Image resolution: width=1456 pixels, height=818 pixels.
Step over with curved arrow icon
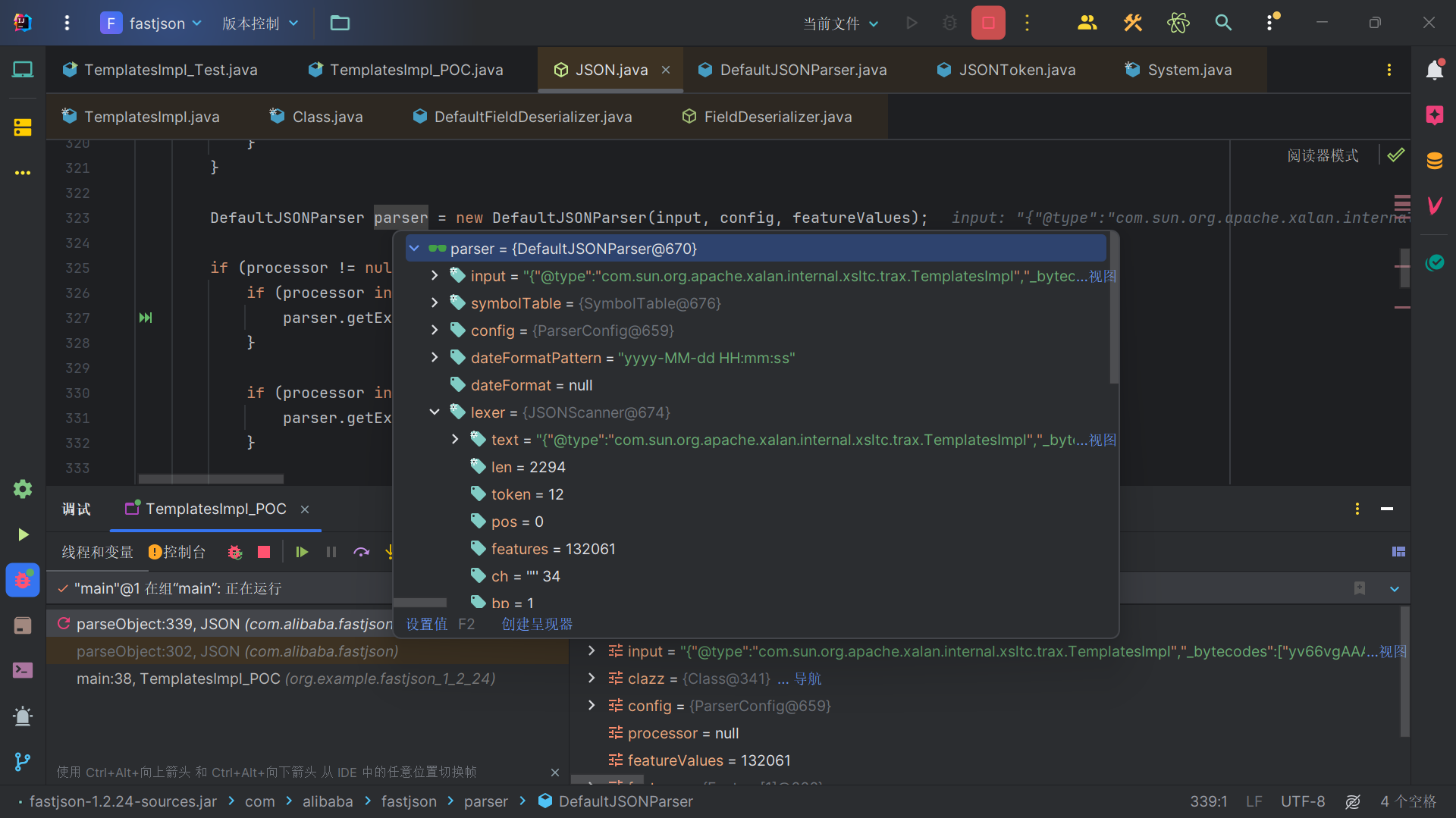click(x=362, y=552)
